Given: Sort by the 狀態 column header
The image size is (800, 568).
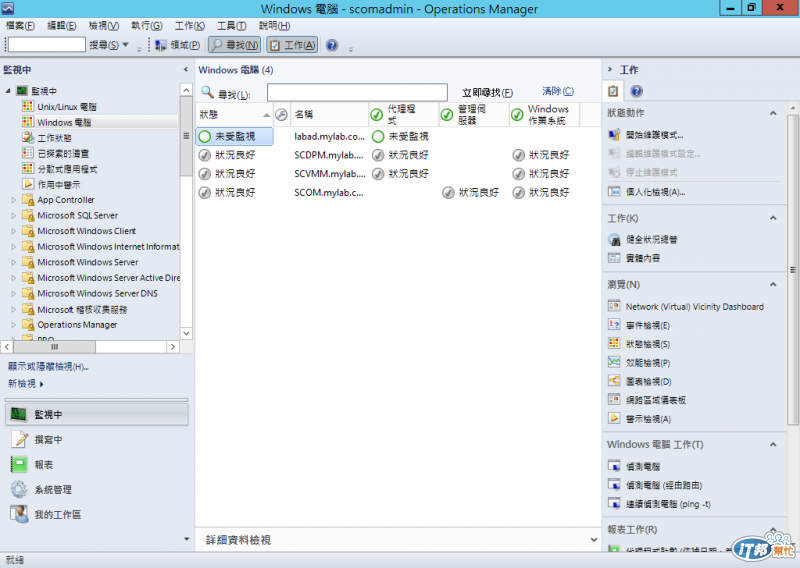Looking at the screenshot, I should 234,114.
